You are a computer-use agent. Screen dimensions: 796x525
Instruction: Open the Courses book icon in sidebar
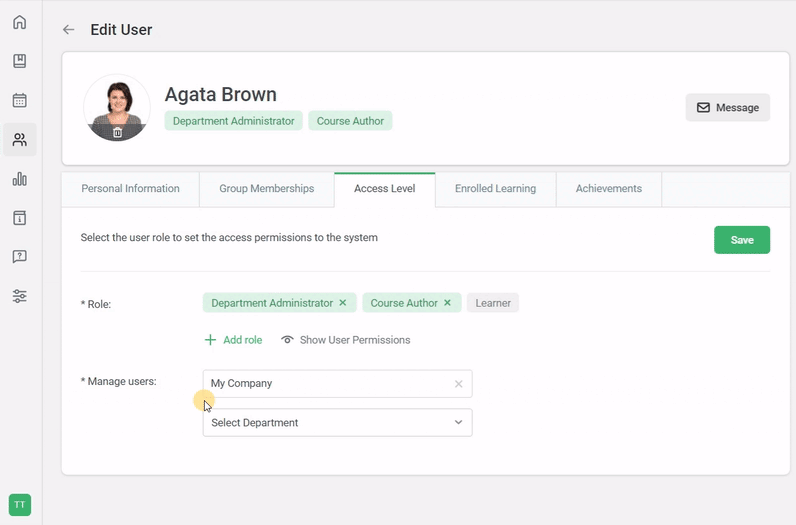tap(20, 61)
